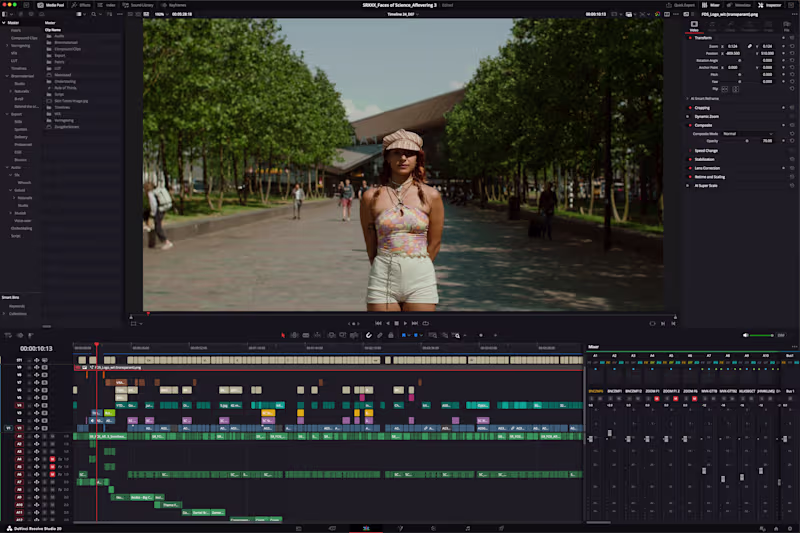This screenshot has width=800, height=533.
Task: Collapse the Export bin
Action: pyautogui.click(x=7, y=114)
